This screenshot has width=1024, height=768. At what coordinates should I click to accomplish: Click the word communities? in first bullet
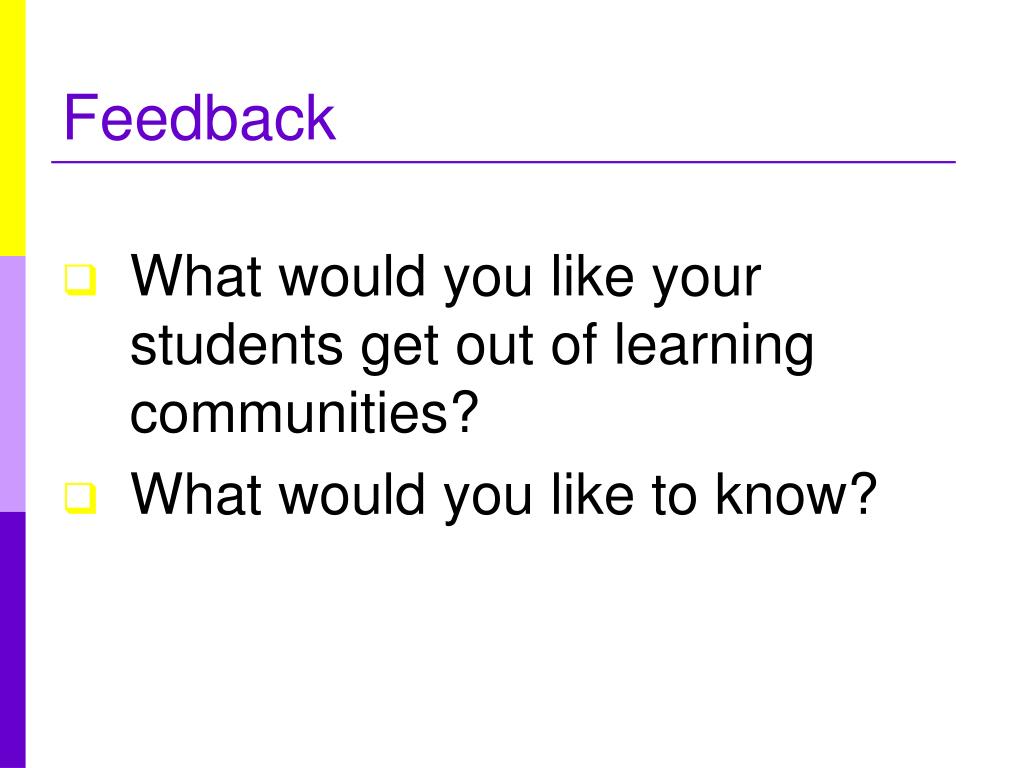pyautogui.click(x=304, y=413)
